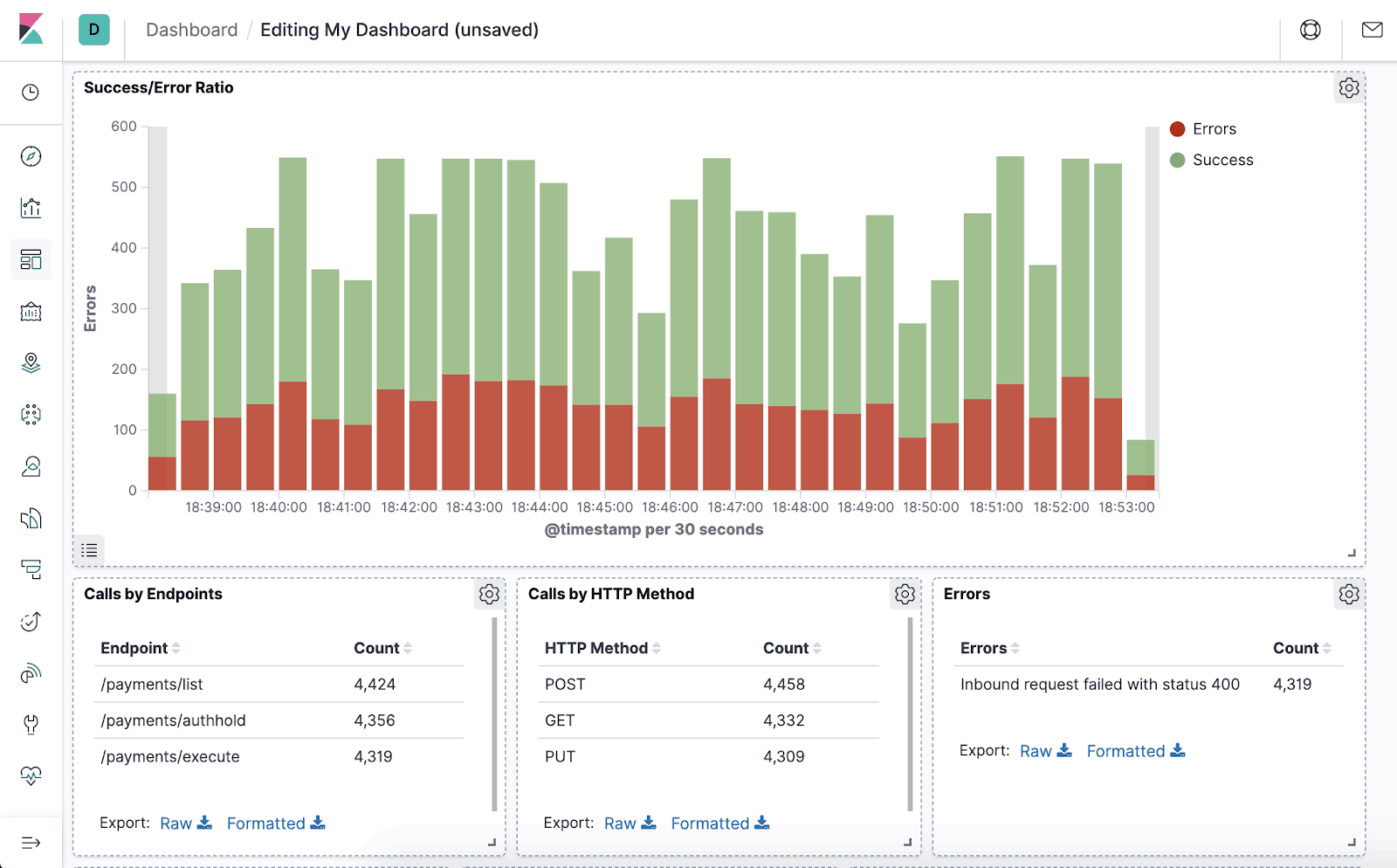Open the Errors panel gear menu
Image resolution: width=1397 pixels, height=868 pixels.
(1348, 594)
